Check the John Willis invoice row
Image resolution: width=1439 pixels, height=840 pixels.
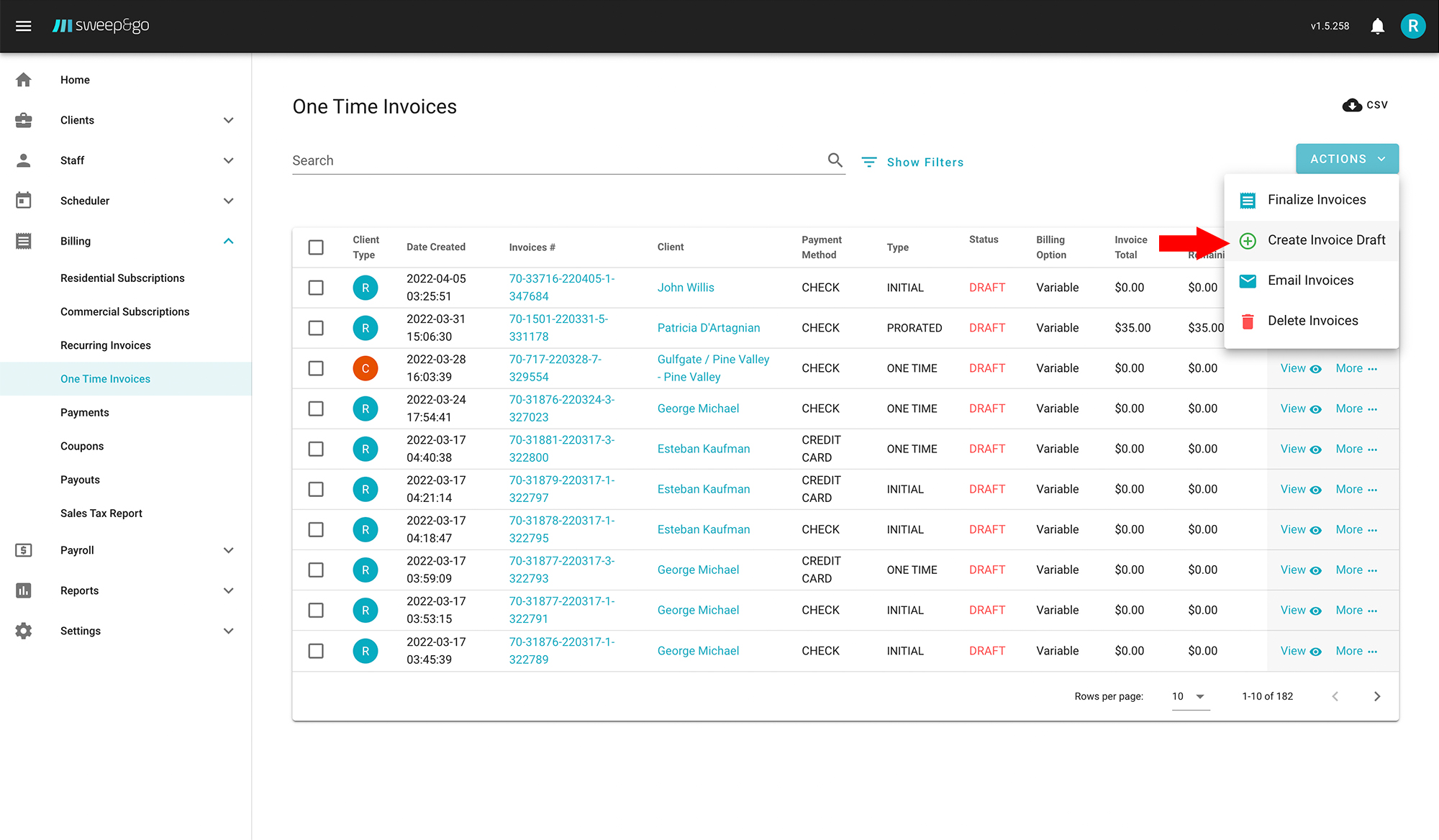click(x=316, y=288)
